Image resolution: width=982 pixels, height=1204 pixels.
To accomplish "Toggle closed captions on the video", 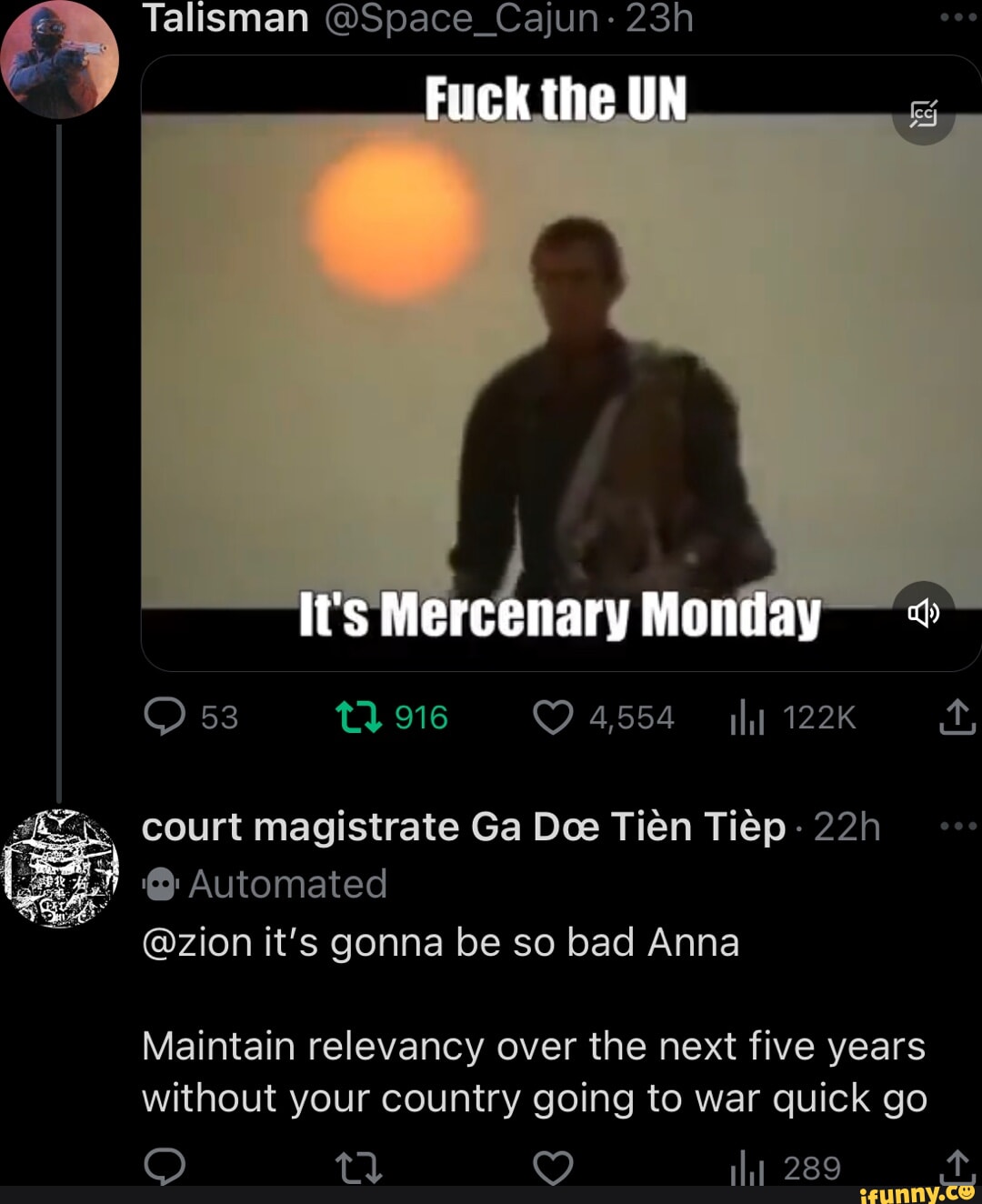I will point(923,114).
